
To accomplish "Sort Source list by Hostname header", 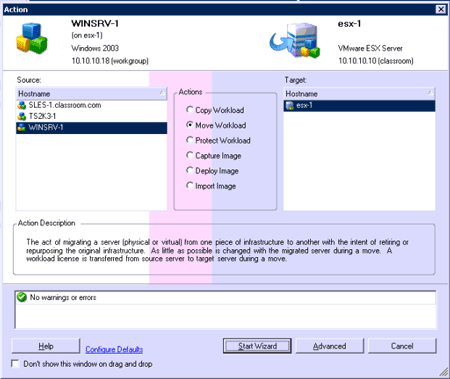I will [91, 94].
